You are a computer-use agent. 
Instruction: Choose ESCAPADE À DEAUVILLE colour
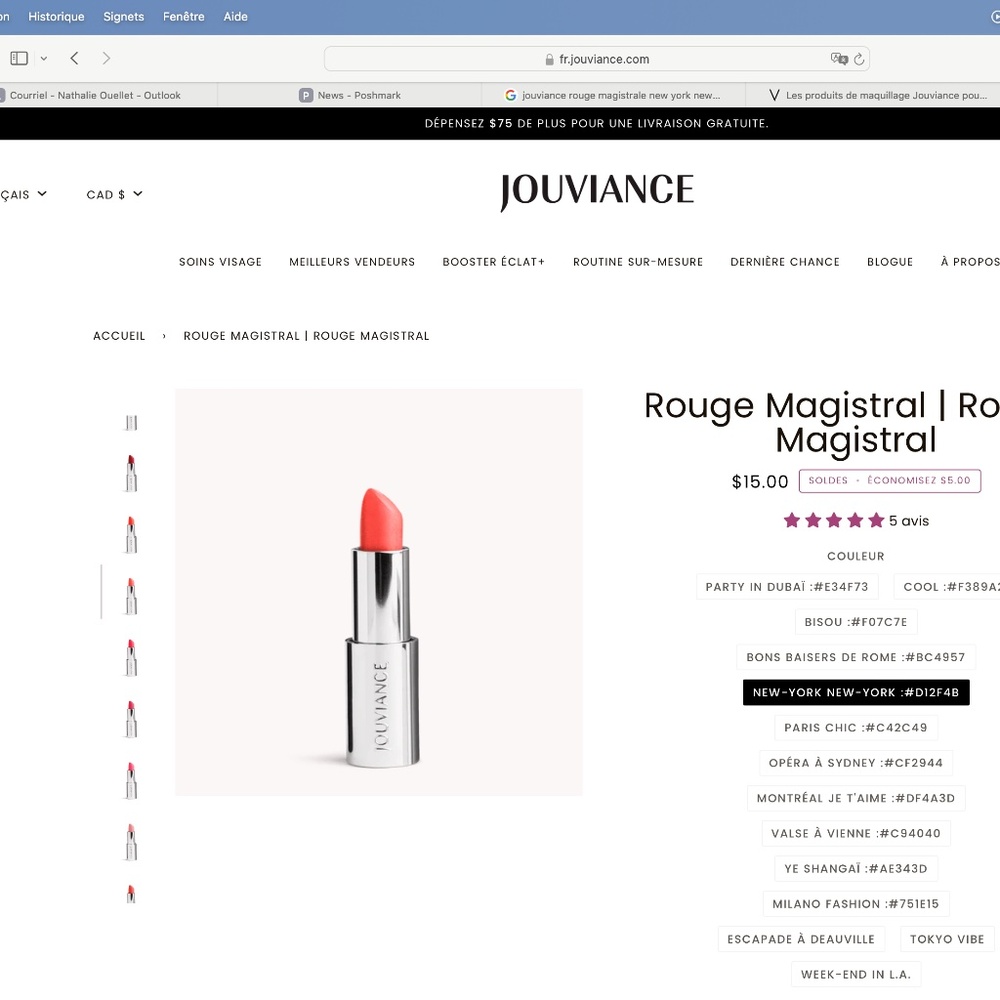(801, 939)
